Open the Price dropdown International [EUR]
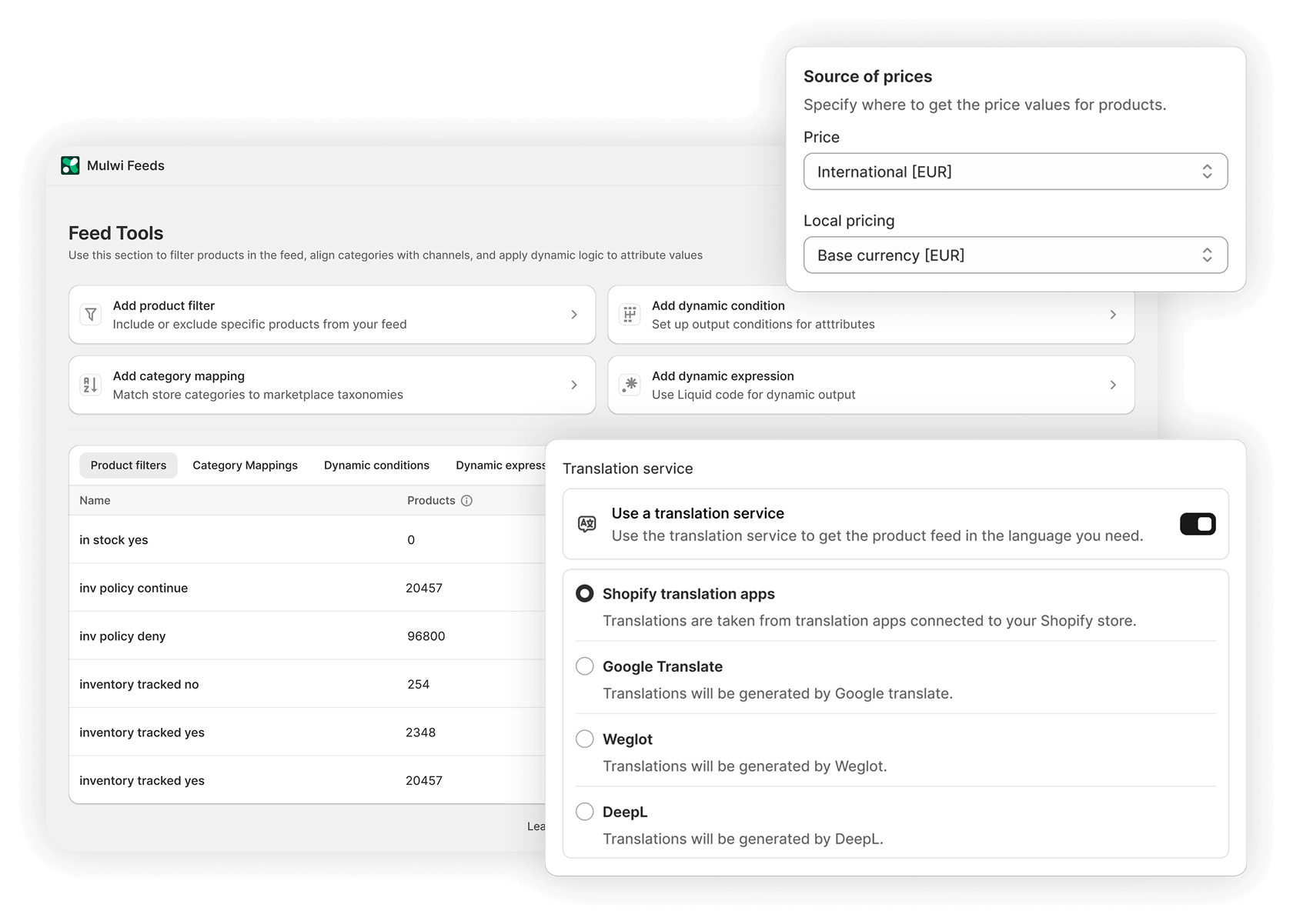Image resolution: width=1293 pixels, height=924 pixels. [x=1014, y=172]
